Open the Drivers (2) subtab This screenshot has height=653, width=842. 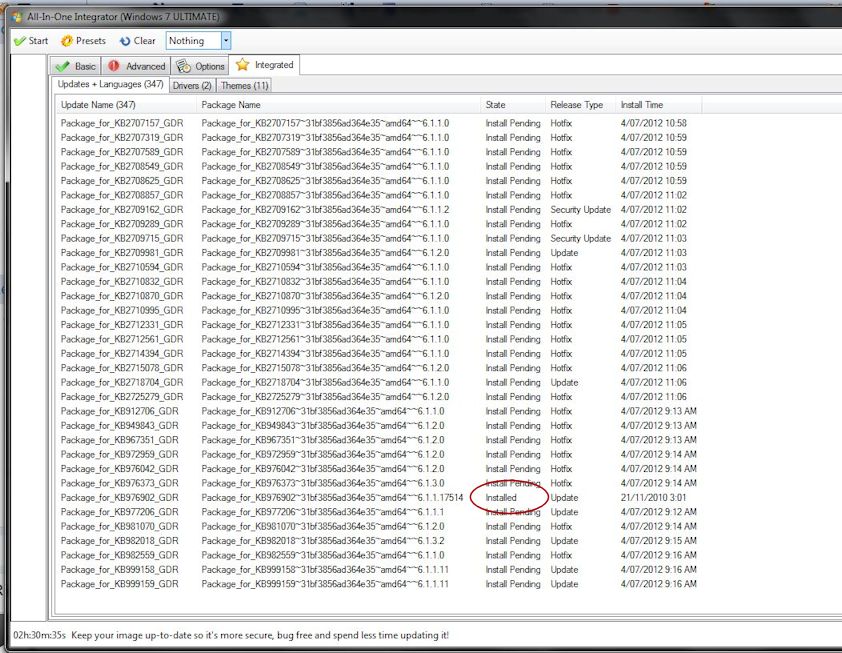192,85
